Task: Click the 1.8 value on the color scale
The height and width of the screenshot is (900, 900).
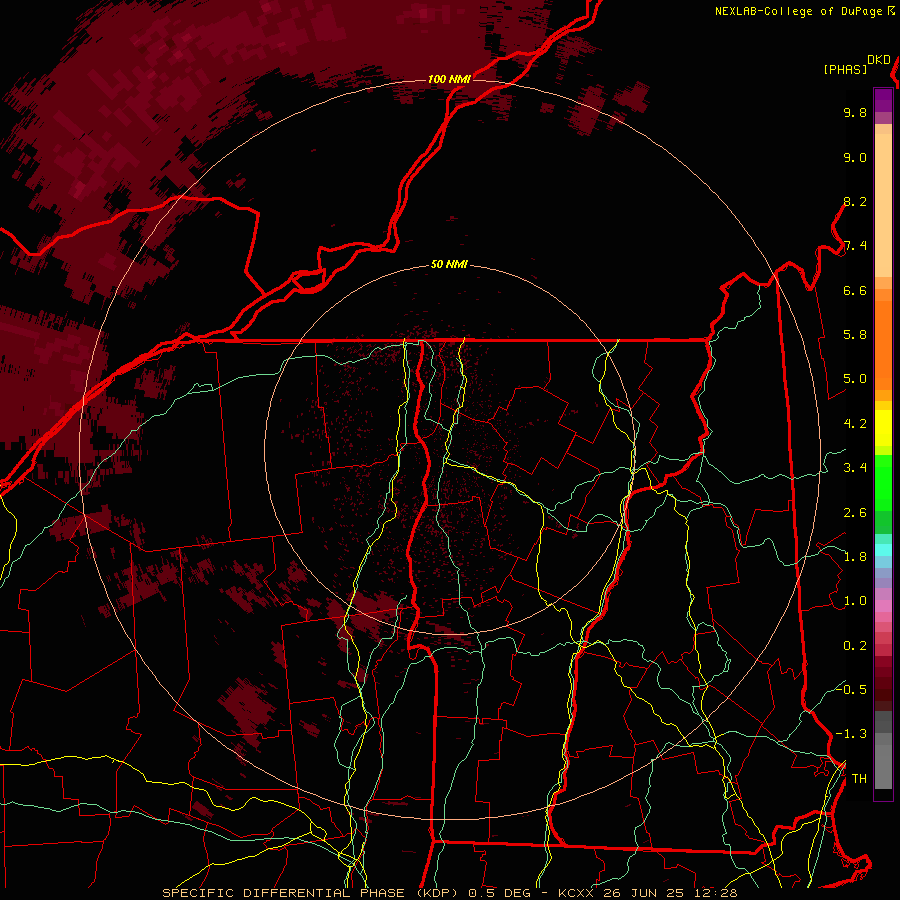Action: click(855, 557)
